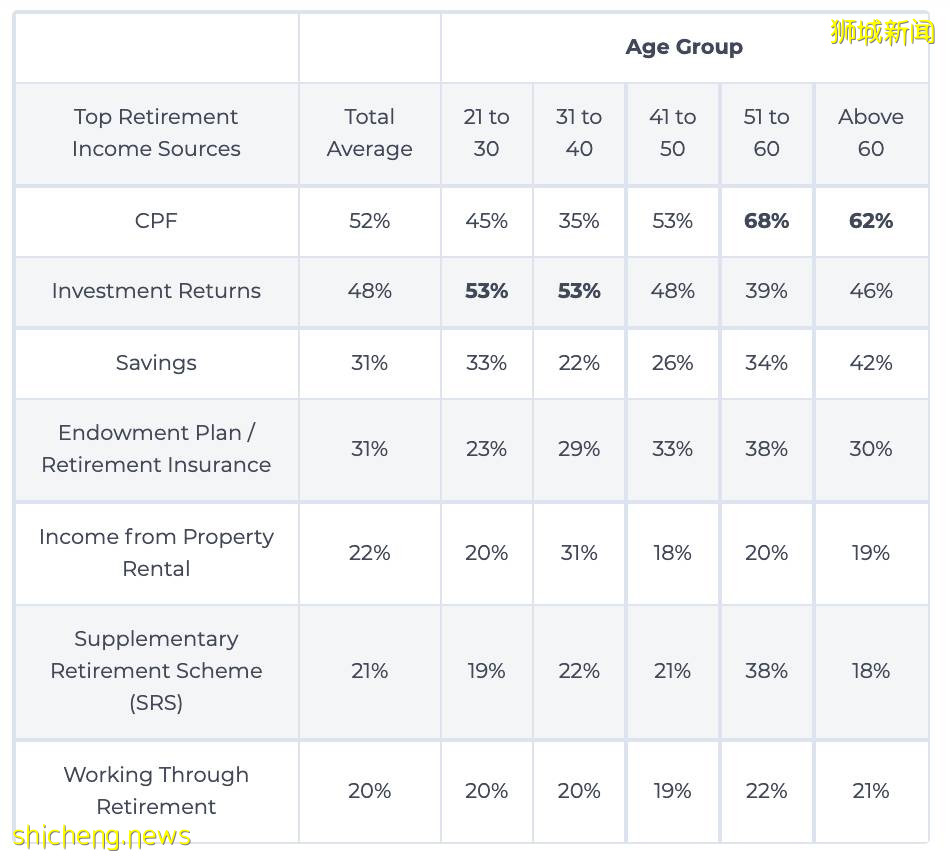This screenshot has height=856, width=950.
Task: Select the Above 60 column header
Action: 870,133
